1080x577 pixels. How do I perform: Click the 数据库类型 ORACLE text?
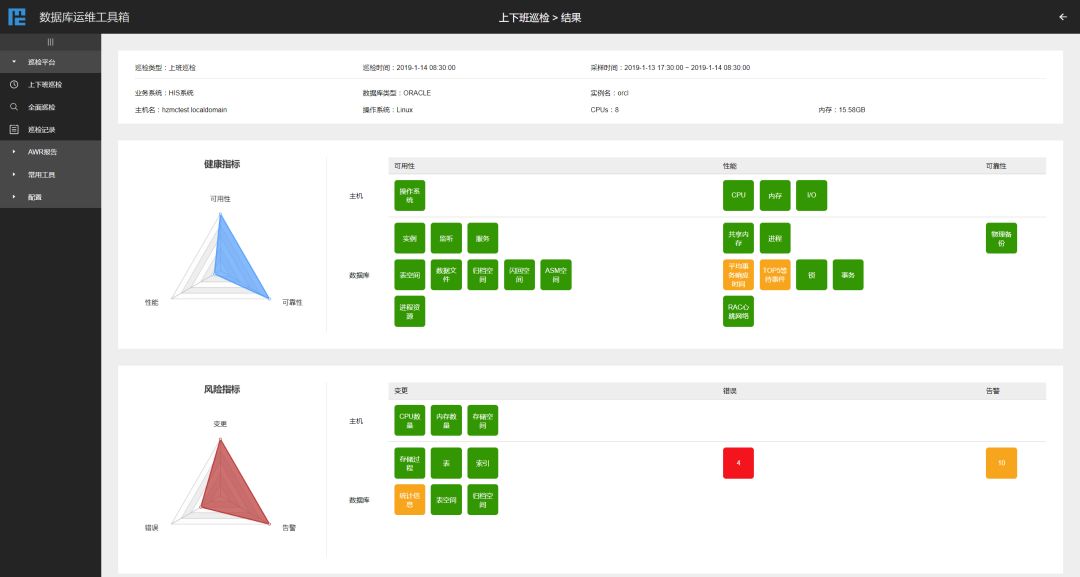click(x=397, y=93)
